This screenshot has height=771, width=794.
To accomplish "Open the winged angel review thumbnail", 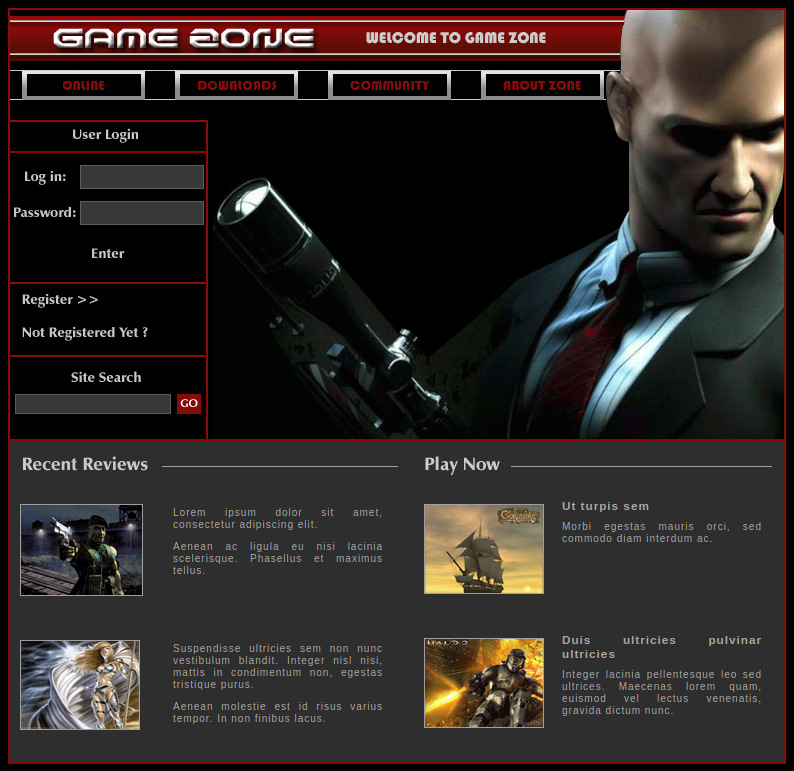I will point(80,685).
